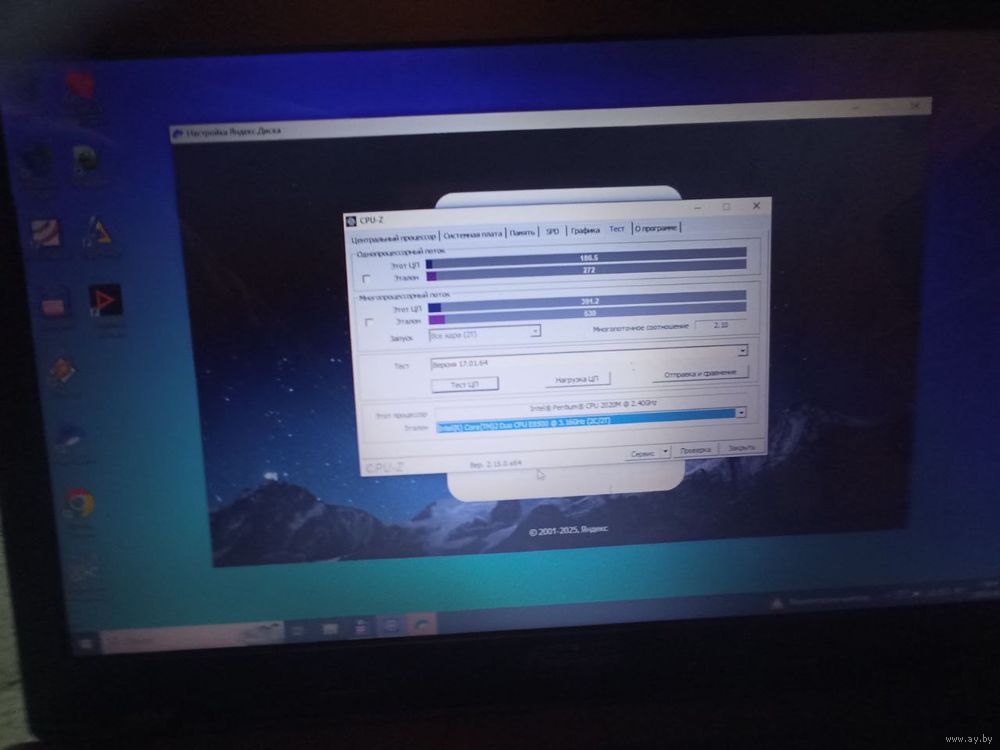
Task: Open the Central Processor tab in CPU-Z
Action: point(393,237)
